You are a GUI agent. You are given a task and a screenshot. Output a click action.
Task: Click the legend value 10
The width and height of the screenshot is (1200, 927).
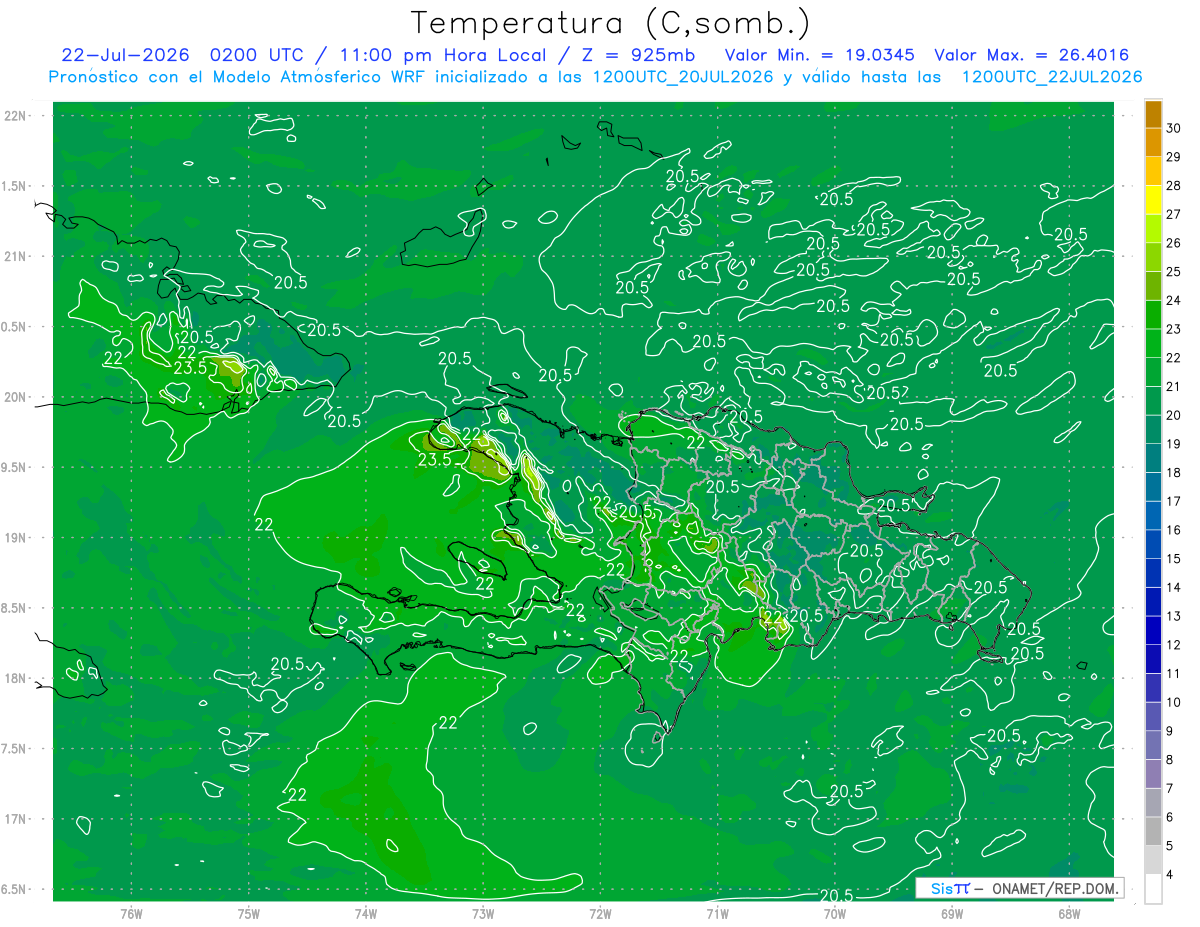pos(1174,702)
